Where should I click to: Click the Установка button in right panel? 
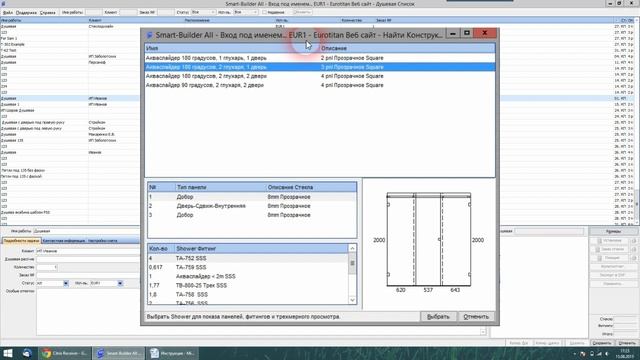point(610,241)
